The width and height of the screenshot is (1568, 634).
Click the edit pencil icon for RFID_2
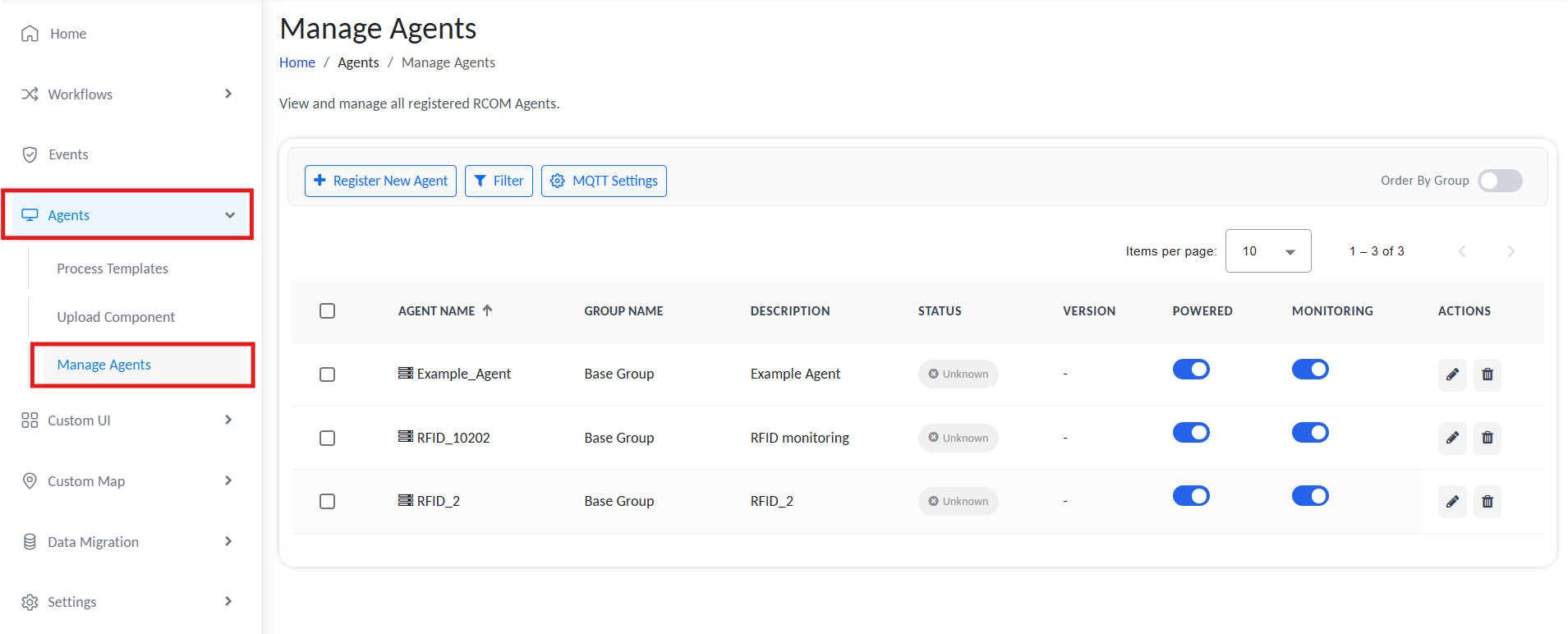coord(1451,501)
